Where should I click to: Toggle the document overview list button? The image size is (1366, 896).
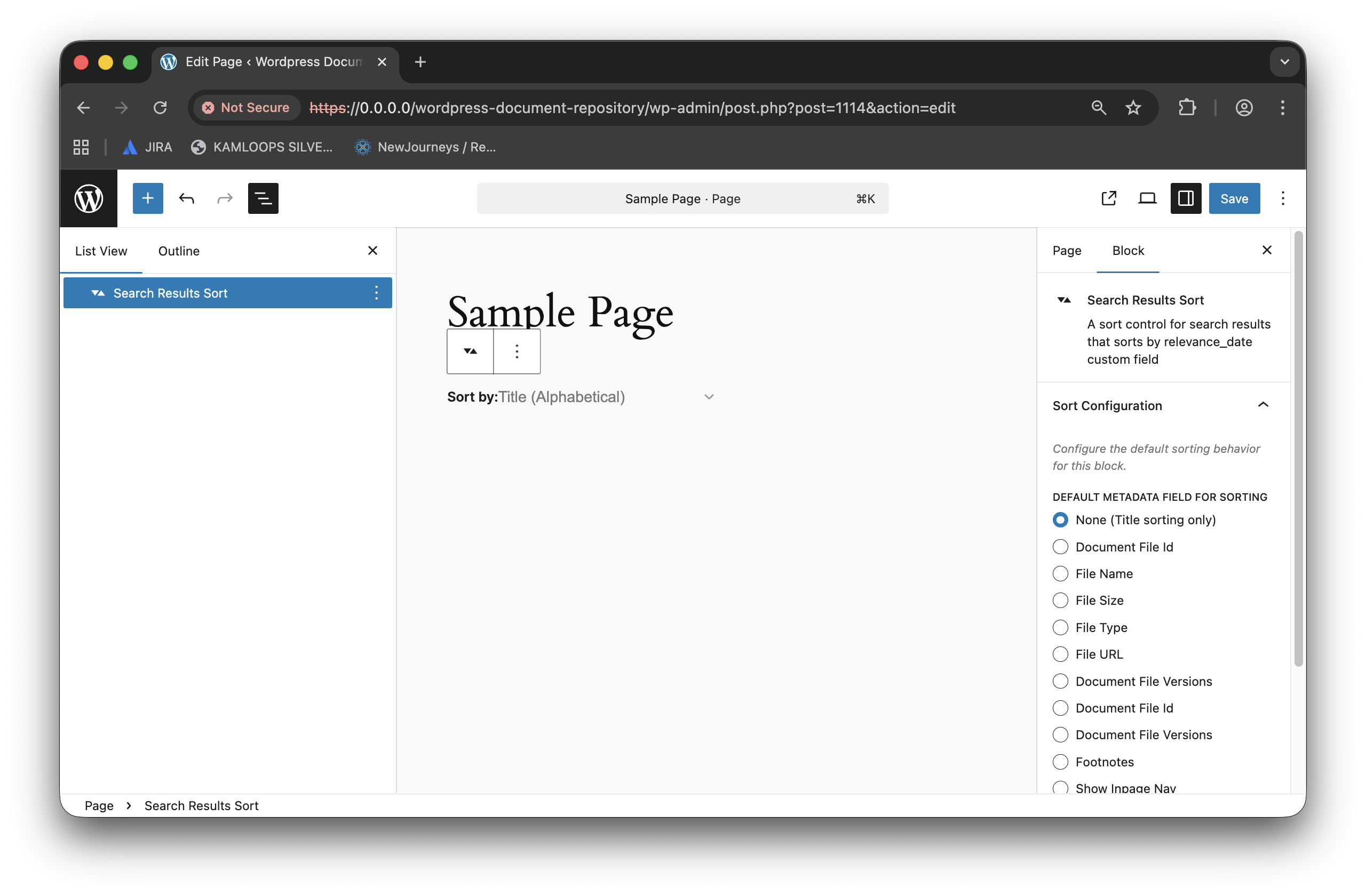click(x=263, y=198)
